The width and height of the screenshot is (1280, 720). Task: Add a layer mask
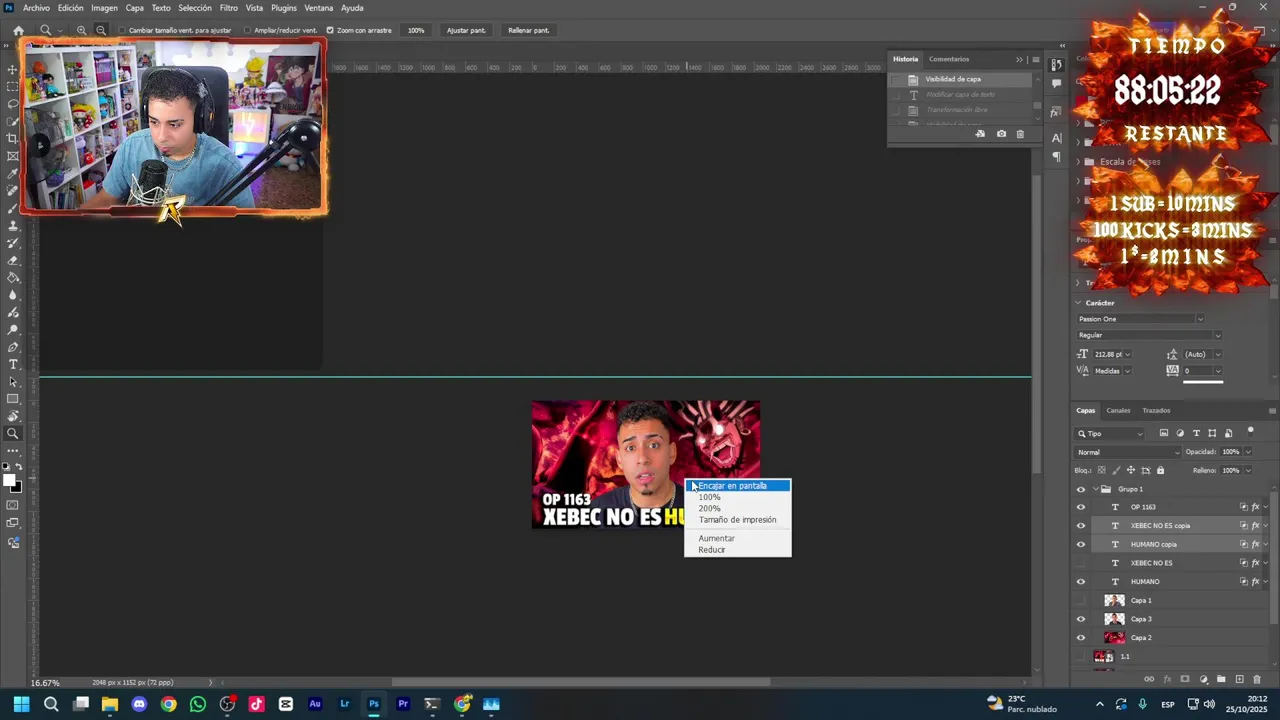[1185, 679]
